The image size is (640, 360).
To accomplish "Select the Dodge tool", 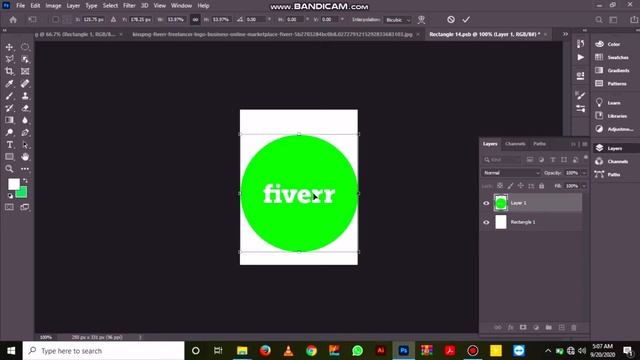I will click(x=9, y=132).
